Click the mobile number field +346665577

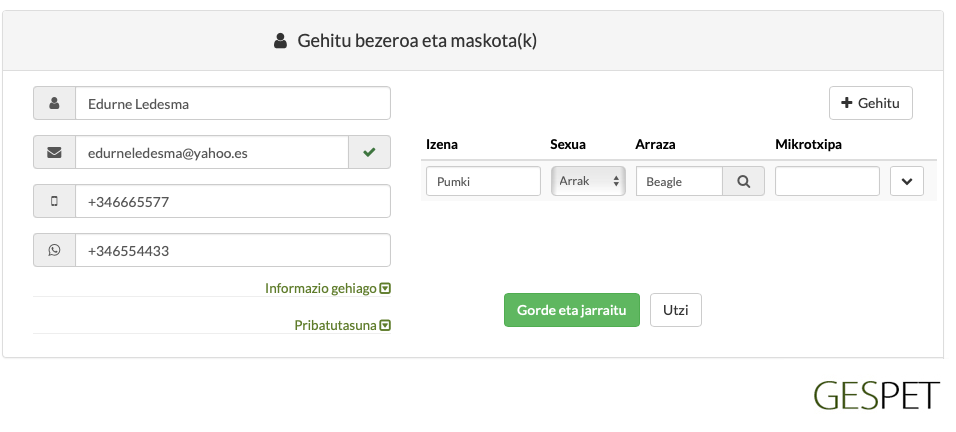[233, 201]
